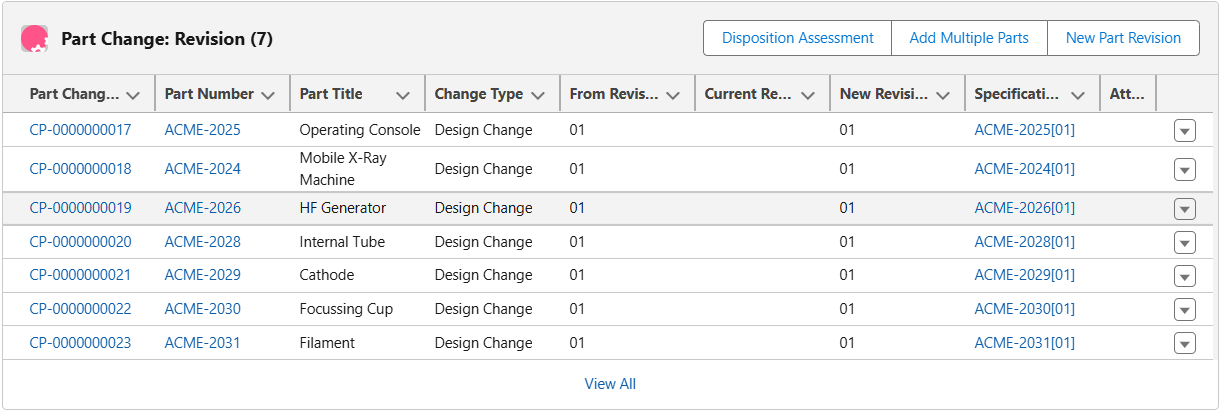Open Current Revision column chevron menu
The width and height of the screenshot is (1221, 413).
point(807,95)
